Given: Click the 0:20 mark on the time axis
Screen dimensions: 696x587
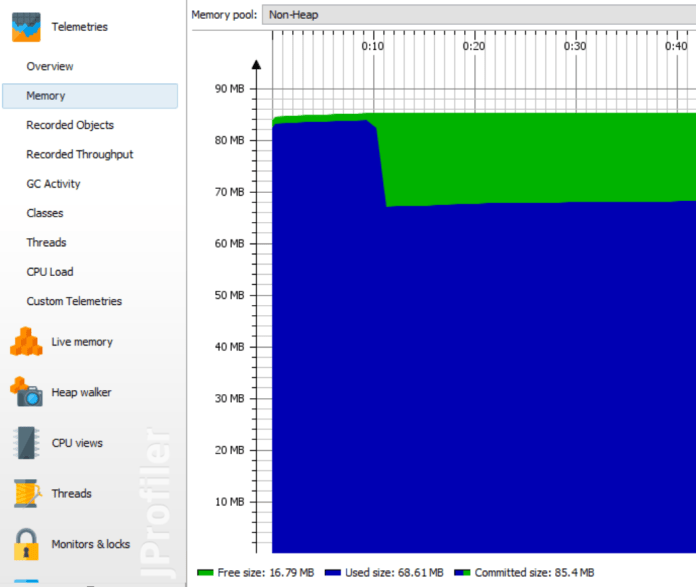Looking at the screenshot, I should point(474,46).
